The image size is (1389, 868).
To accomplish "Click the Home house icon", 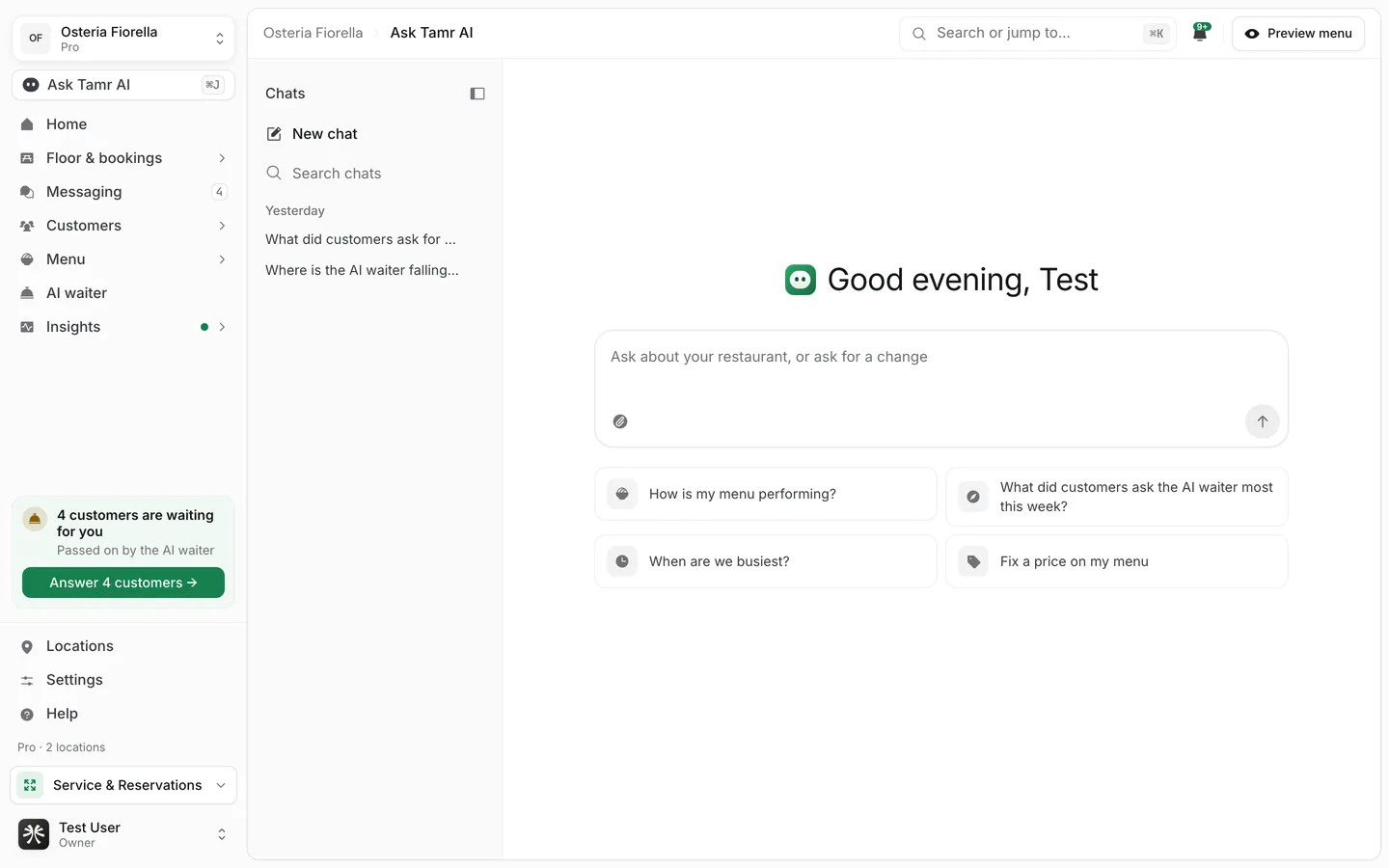I will pos(27,124).
